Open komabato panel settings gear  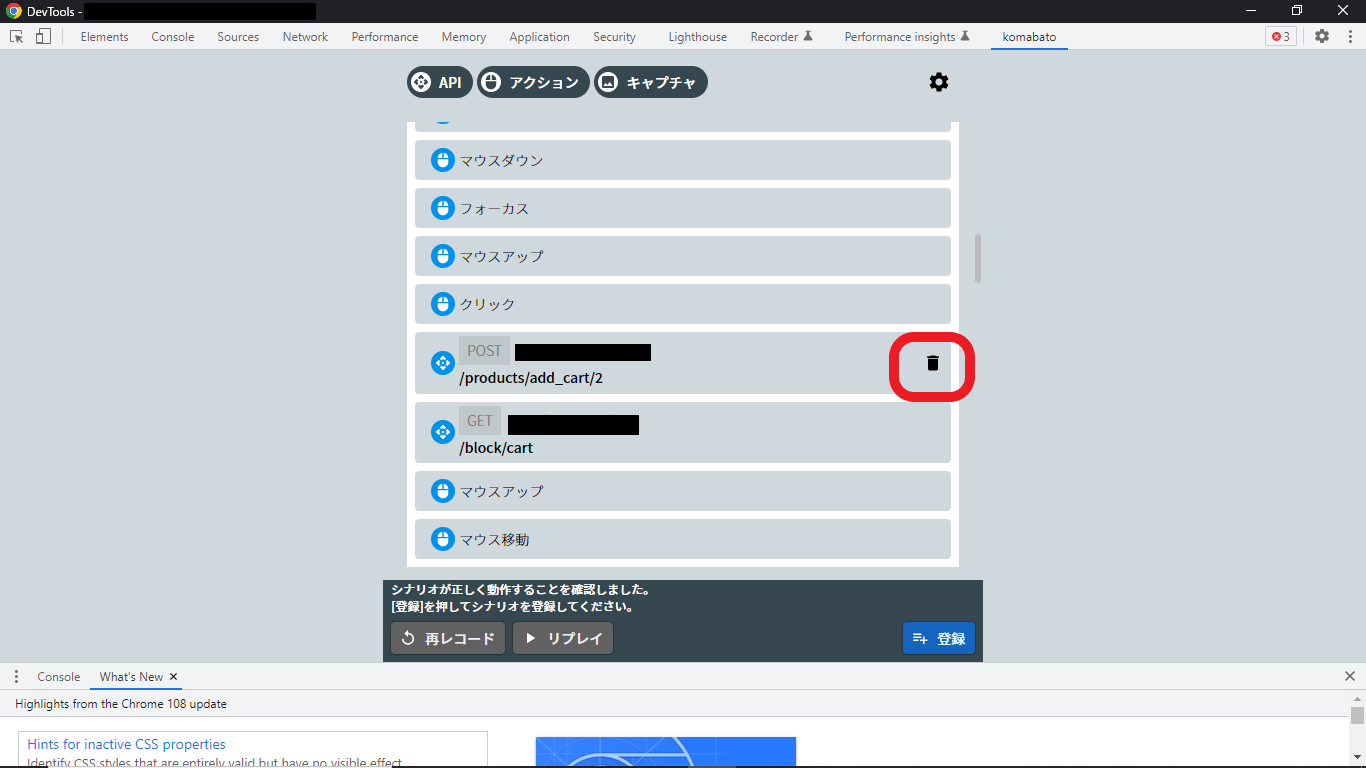pos(938,82)
